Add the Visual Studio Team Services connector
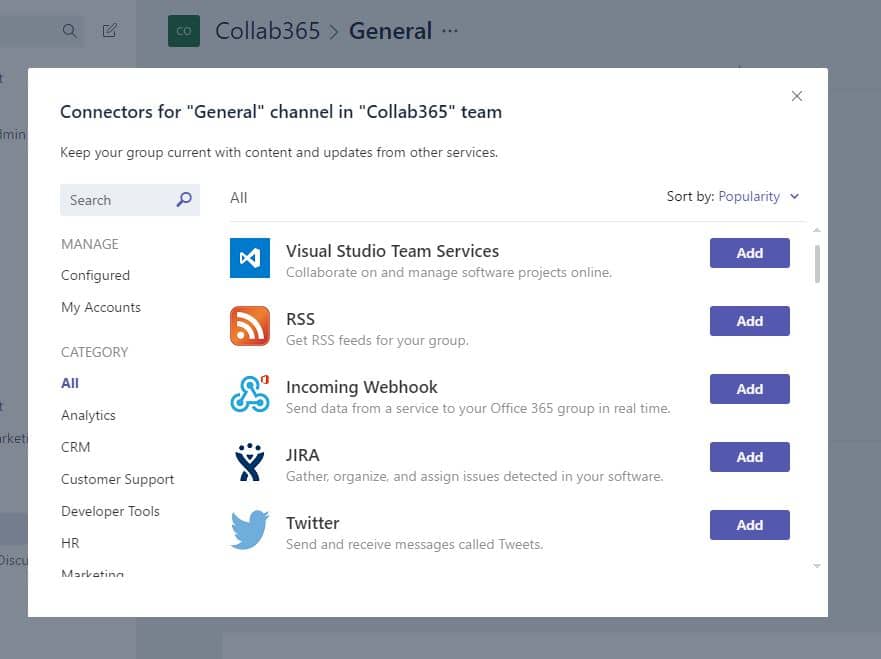881x659 pixels. (x=750, y=253)
